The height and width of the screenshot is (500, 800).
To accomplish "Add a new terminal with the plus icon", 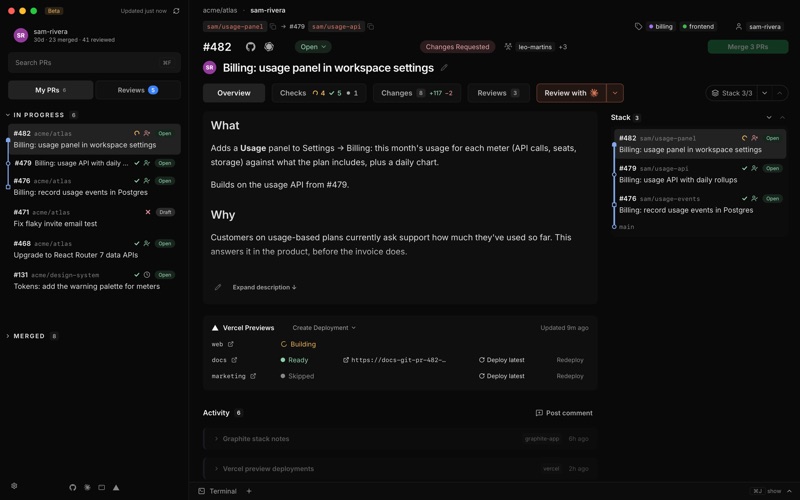I will (x=249, y=491).
